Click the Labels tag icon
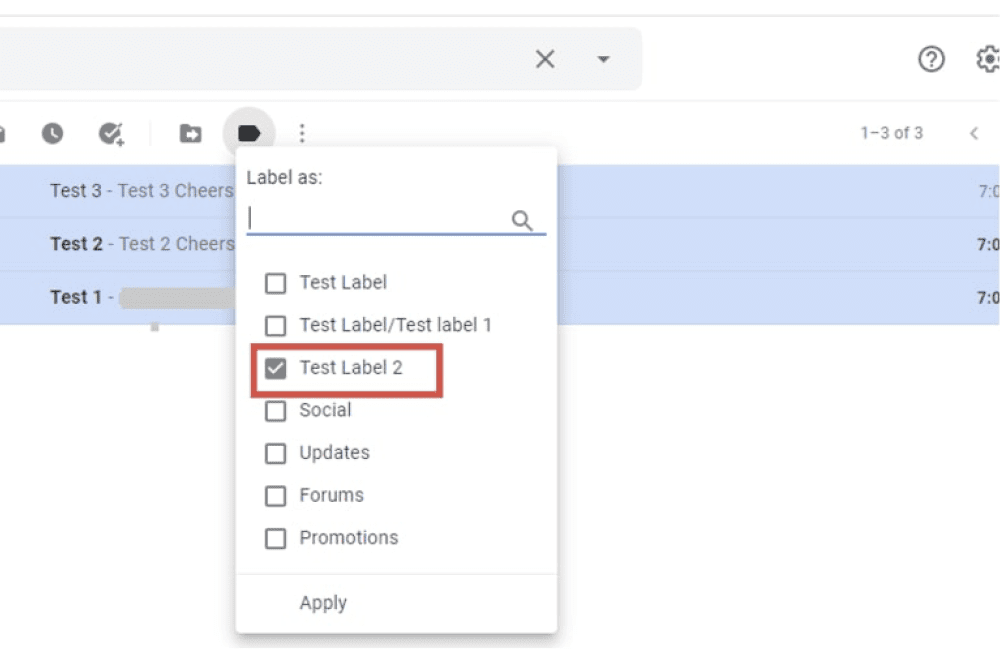Viewport: 1000px width, 652px height. 248,133
